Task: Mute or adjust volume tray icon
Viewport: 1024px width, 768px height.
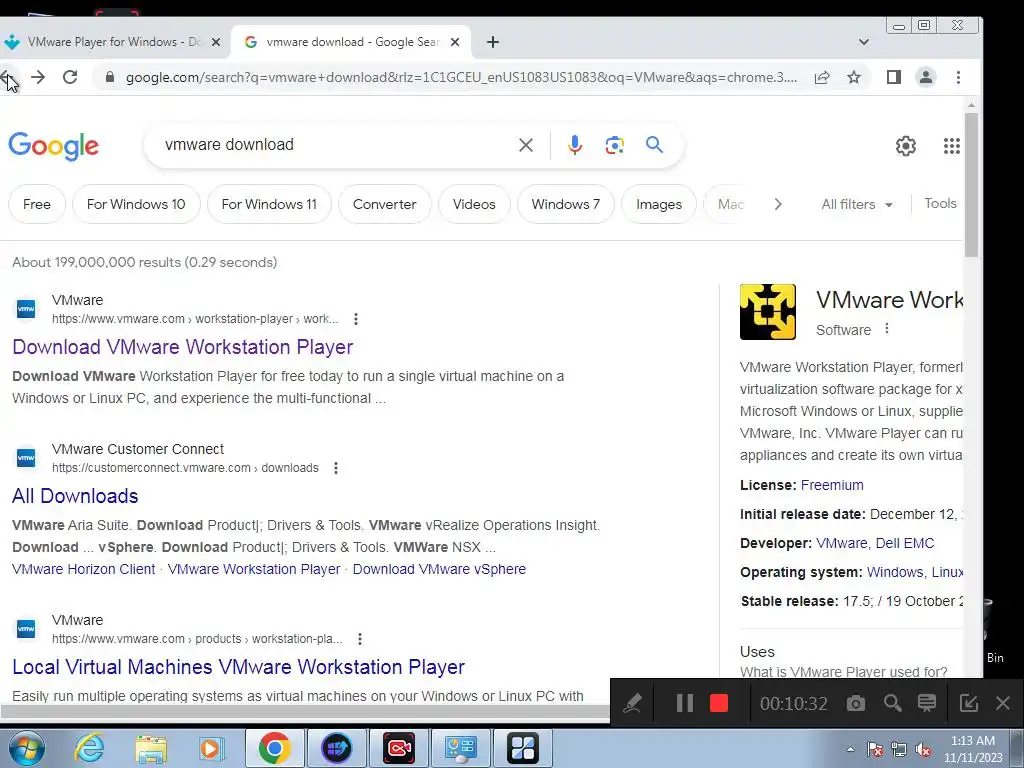Action: click(923, 750)
